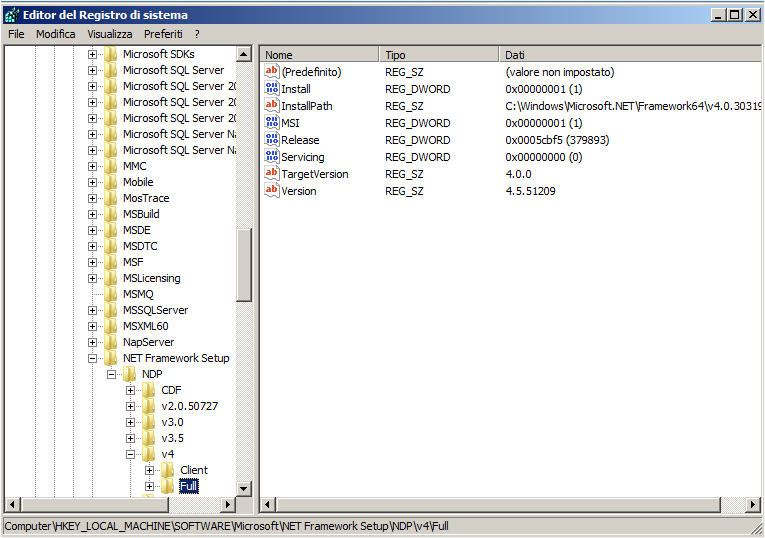This screenshot has width=765, height=538.
Task: Sort by the Dati column header
Action: point(630,55)
